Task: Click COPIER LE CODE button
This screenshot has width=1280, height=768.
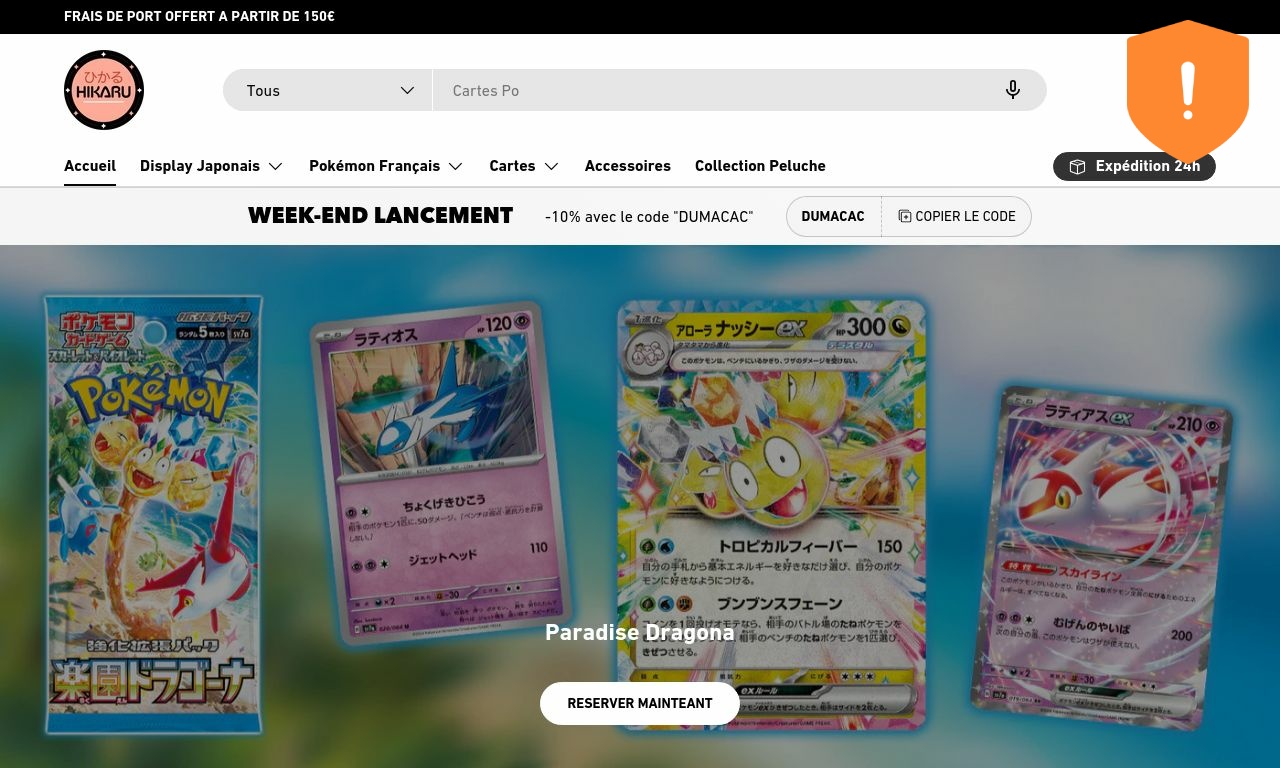Action: pyautogui.click(x=957, y=216)
